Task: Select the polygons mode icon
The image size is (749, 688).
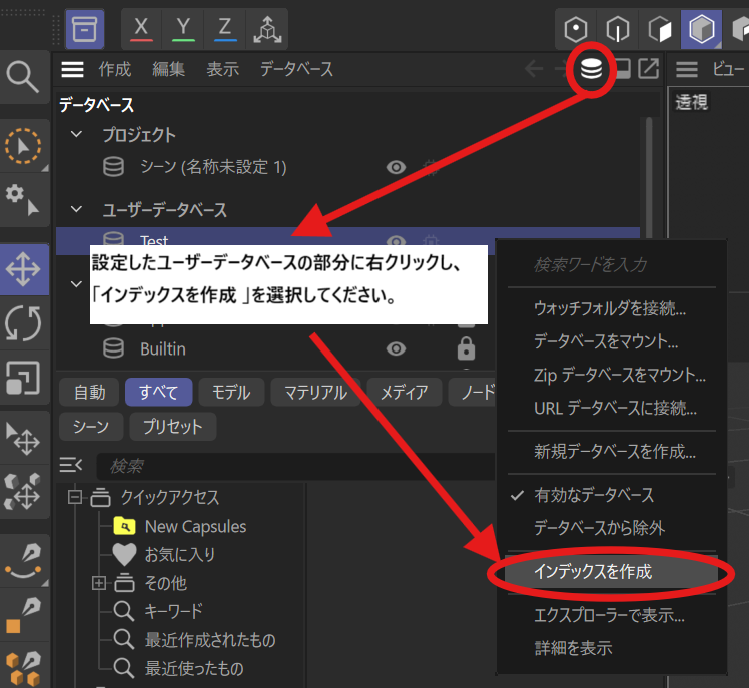Action: pyautogui.click(x=660, y=29)
